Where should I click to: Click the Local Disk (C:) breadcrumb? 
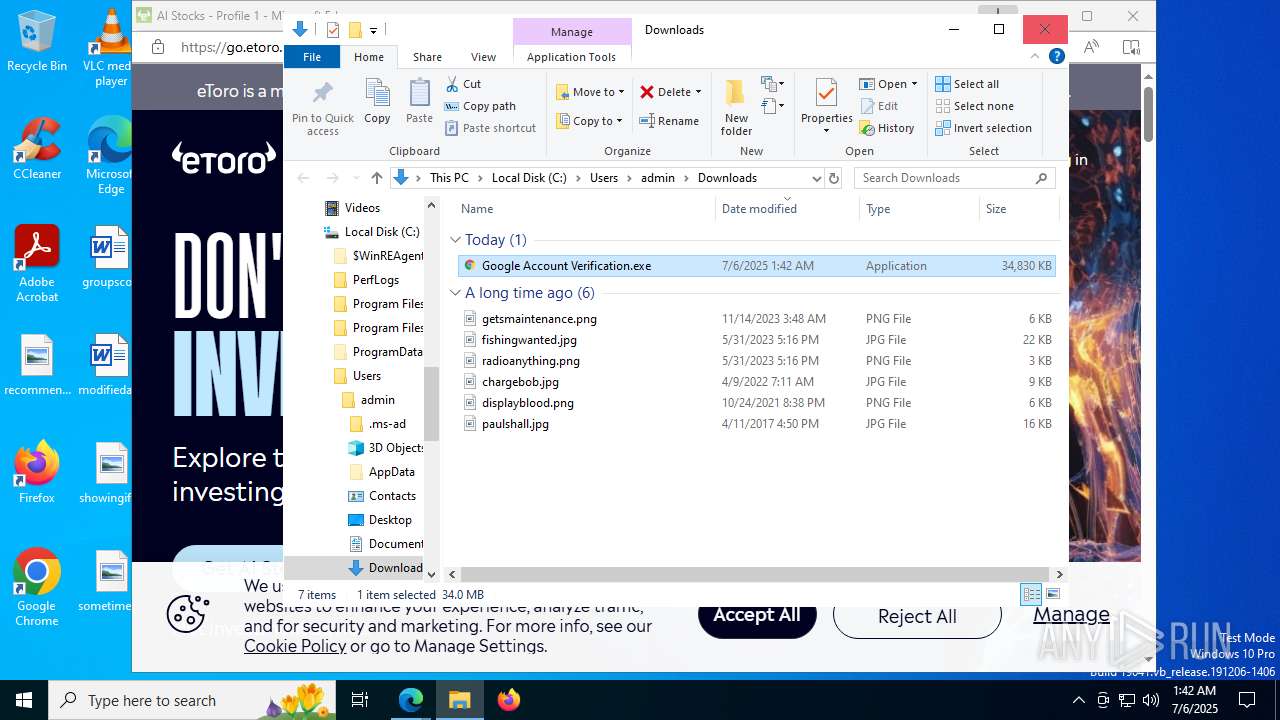[529, 178]
